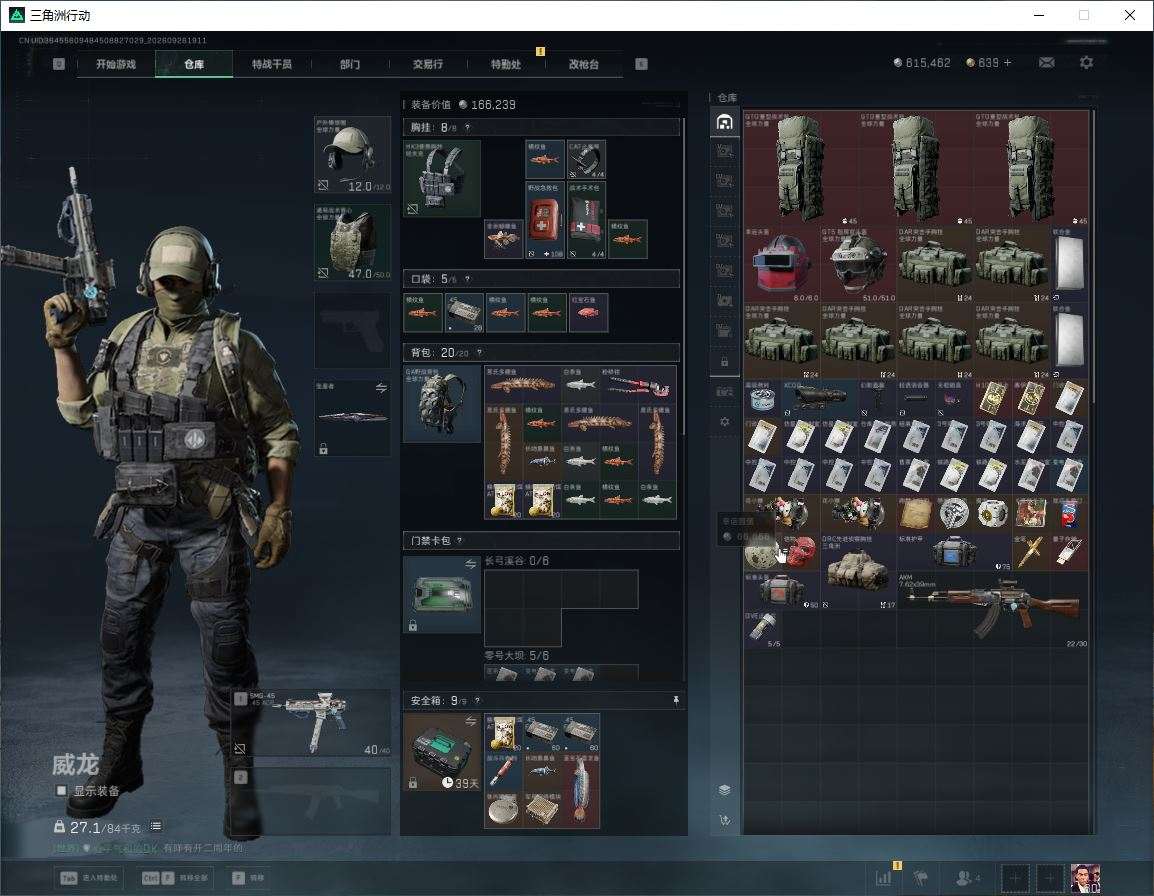Screen dimensions: 1154x896
Task: Select the SMG-45 primary weapon slot
Action: [x=311, y=723]
